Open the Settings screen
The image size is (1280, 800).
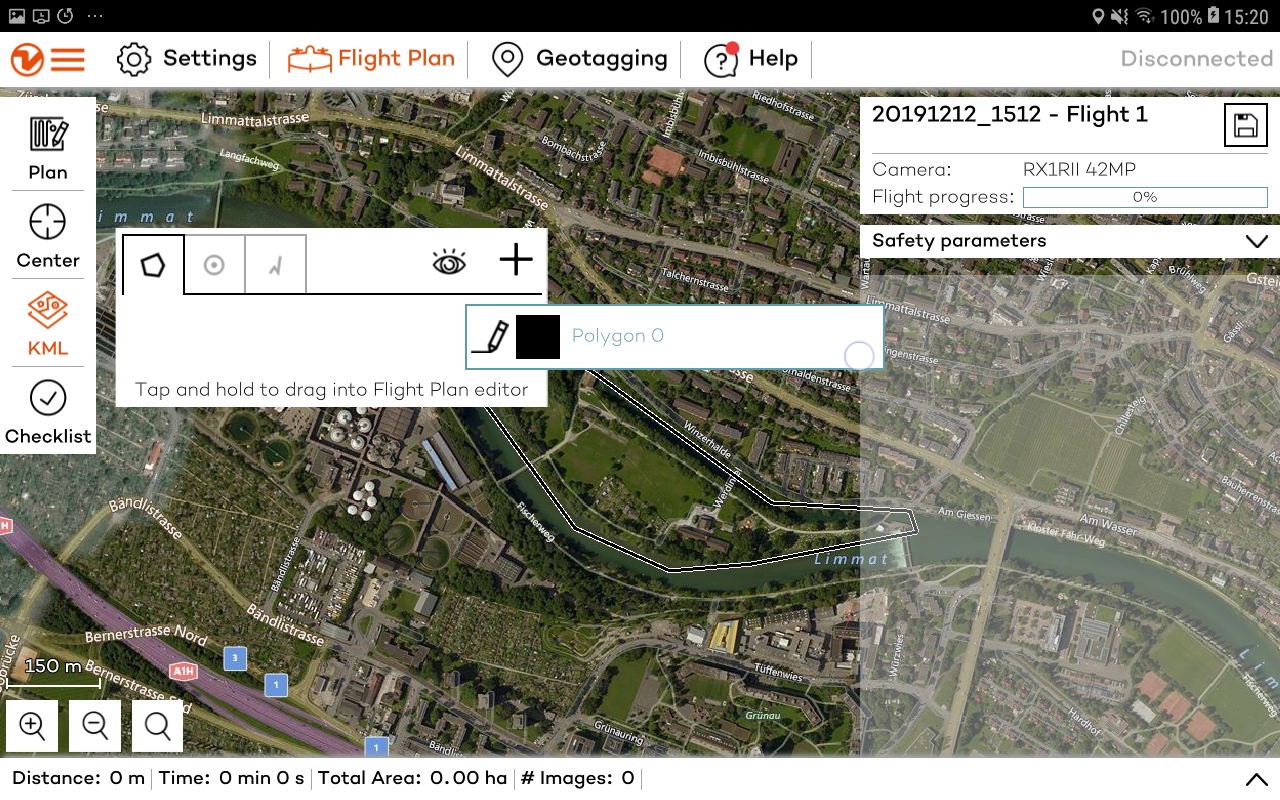click(x=186, y=58)
